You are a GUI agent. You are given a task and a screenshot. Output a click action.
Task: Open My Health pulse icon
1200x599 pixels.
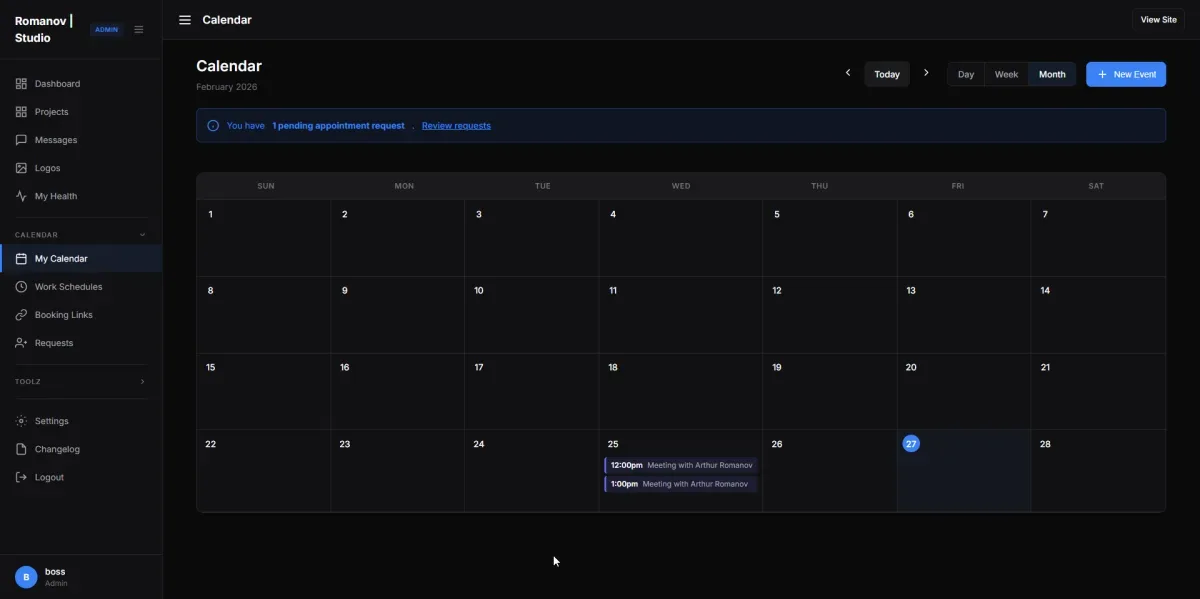[x=21, y=196]
